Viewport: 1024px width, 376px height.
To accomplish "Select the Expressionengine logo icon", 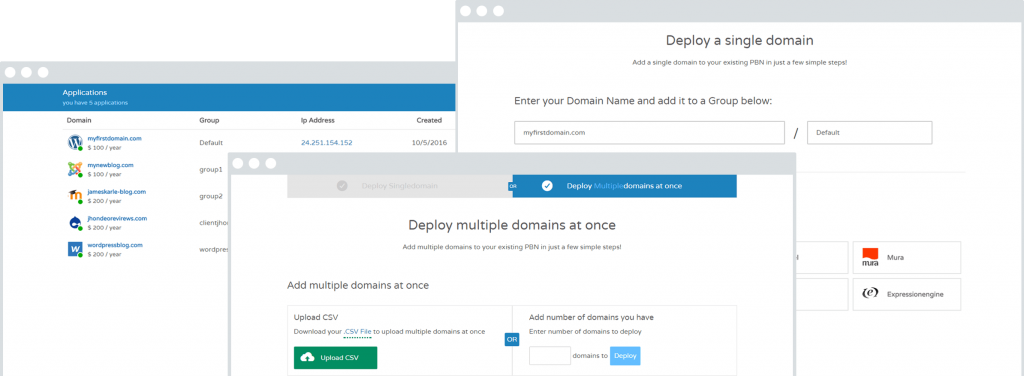I will pyautogui.click(x=870, y=294).
